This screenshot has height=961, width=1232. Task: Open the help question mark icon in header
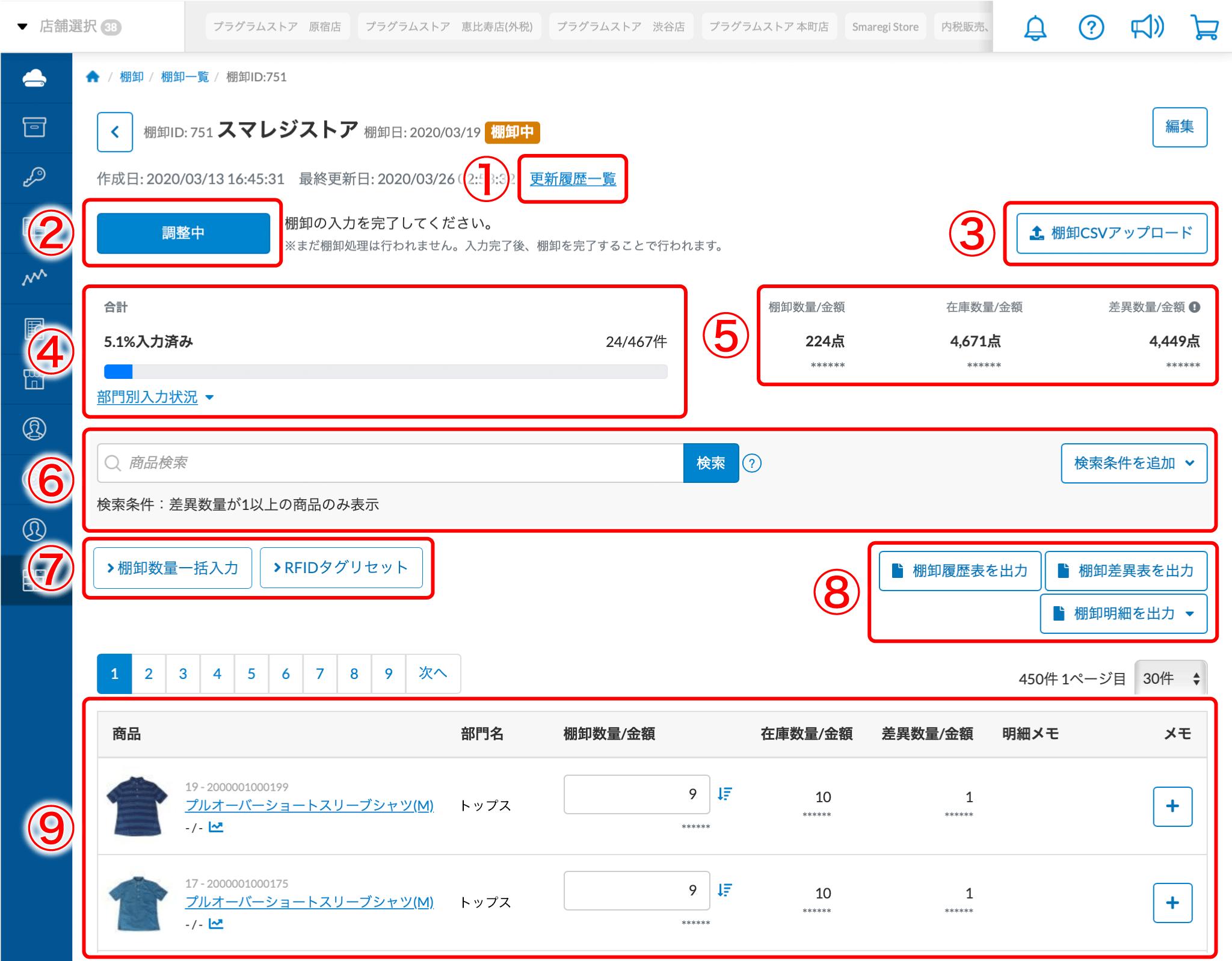1091,28
